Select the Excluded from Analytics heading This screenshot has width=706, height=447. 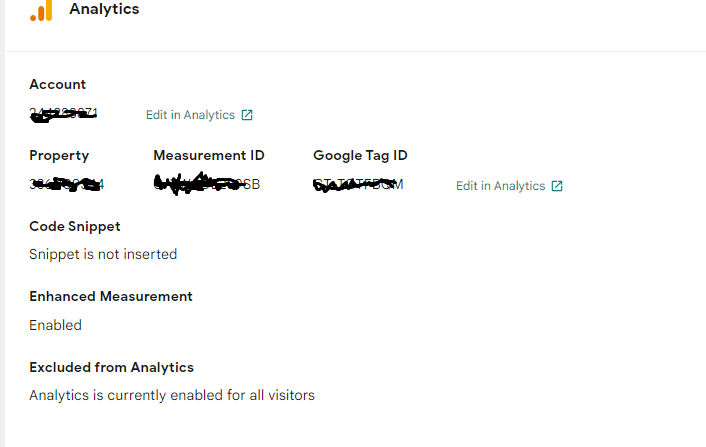[111, 367]
